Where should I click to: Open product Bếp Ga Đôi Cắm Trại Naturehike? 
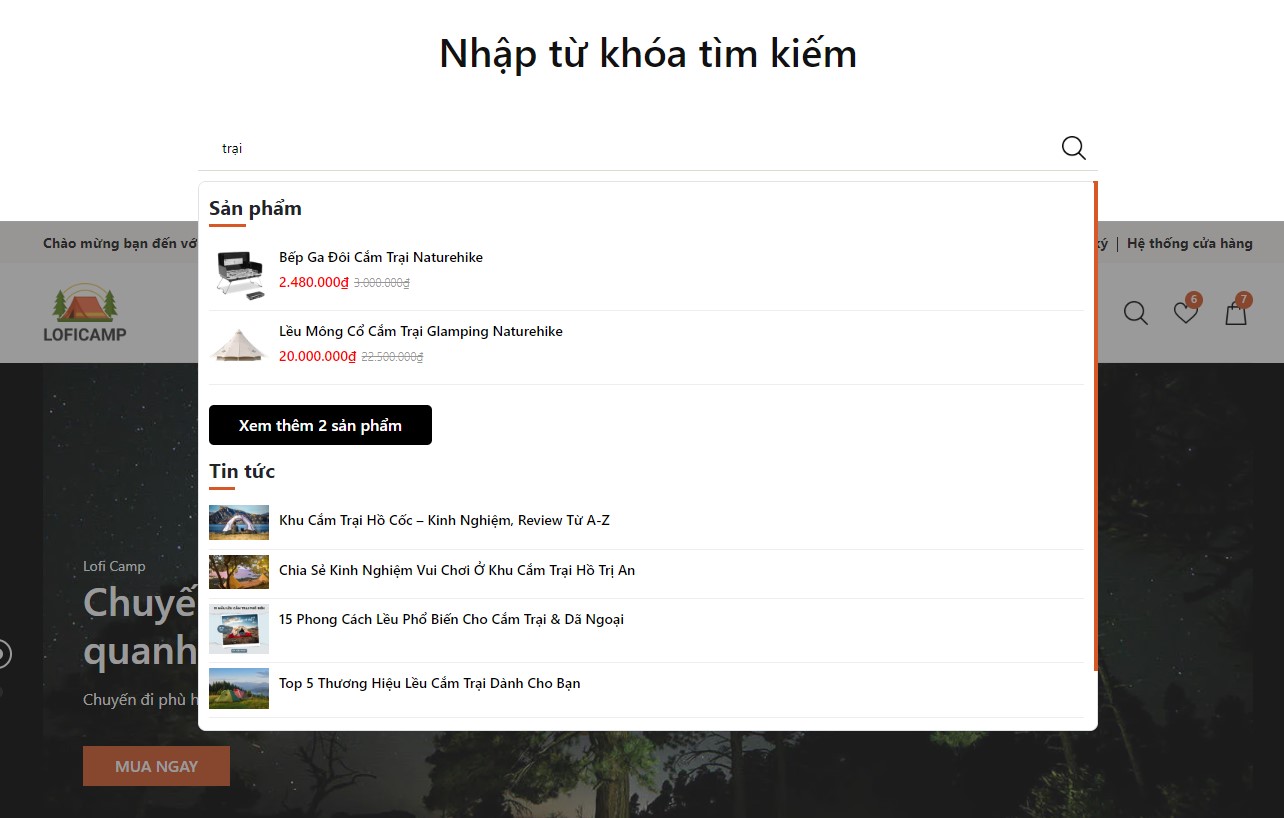381,257
